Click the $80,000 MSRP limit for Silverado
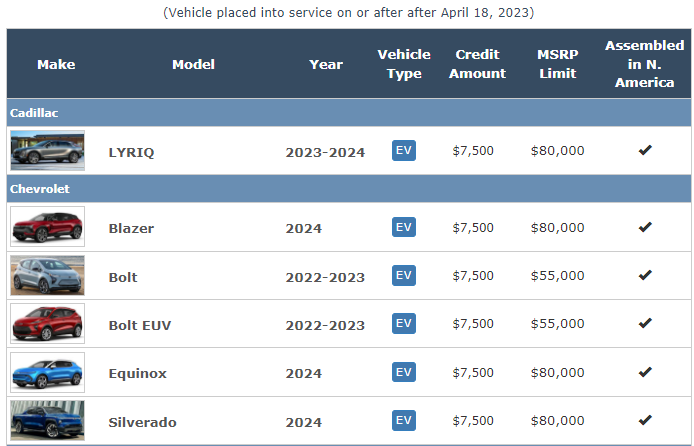The height and width of the screenshot is (446, 694). (558, 421)
